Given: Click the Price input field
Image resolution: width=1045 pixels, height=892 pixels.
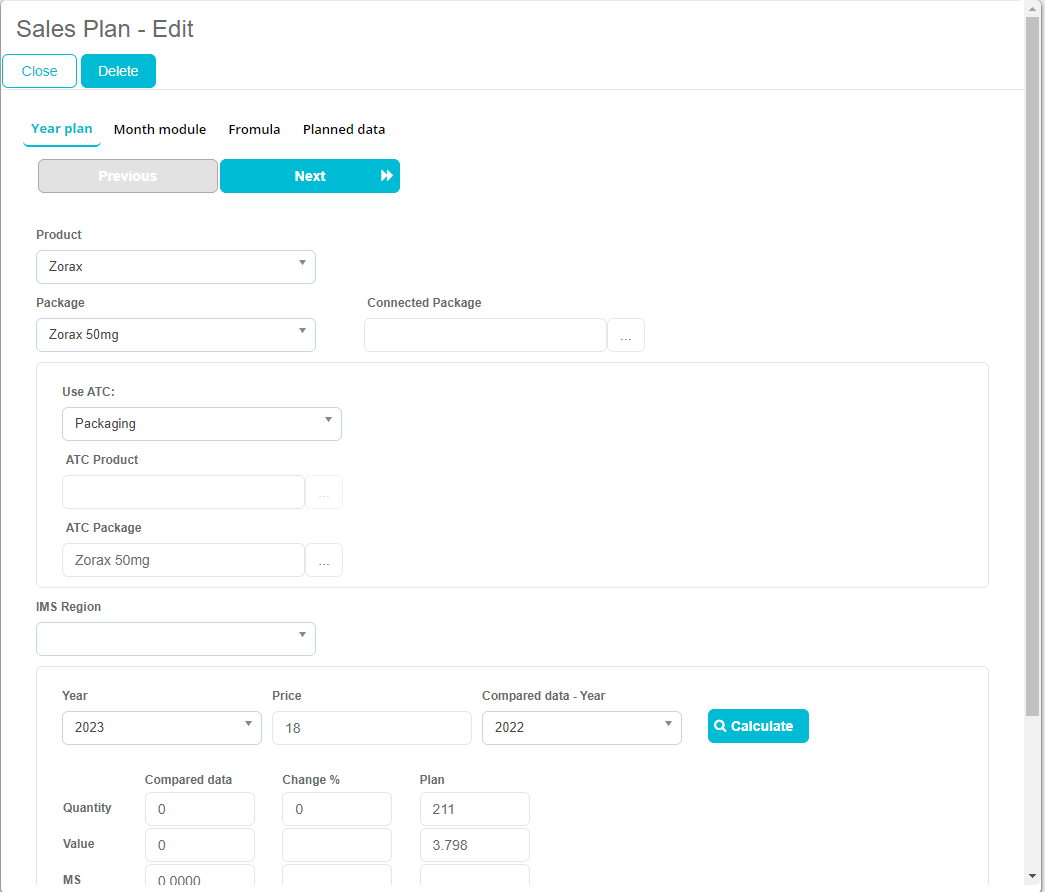Looking at the screenshot, I should pyautogui.click(x=372, y=728).
